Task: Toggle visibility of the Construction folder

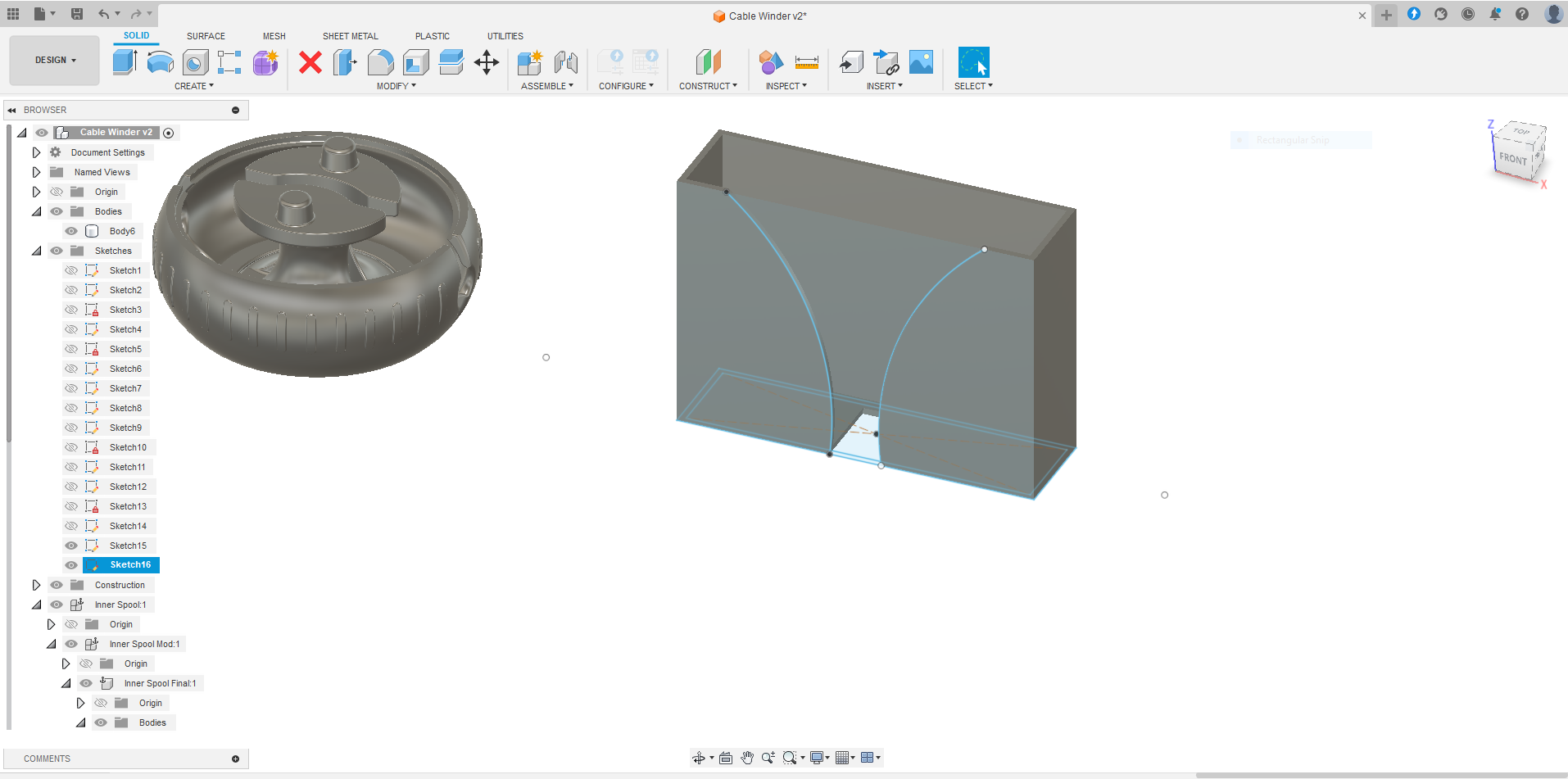Action: (x=57, y=585)
